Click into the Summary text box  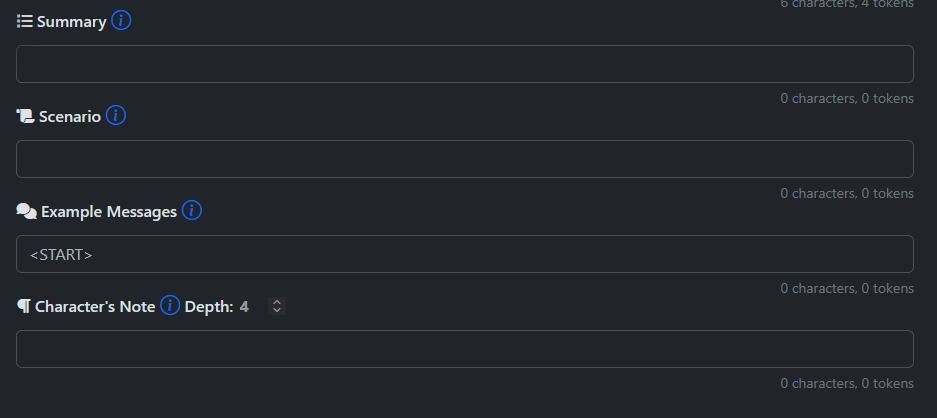(464, 64)
